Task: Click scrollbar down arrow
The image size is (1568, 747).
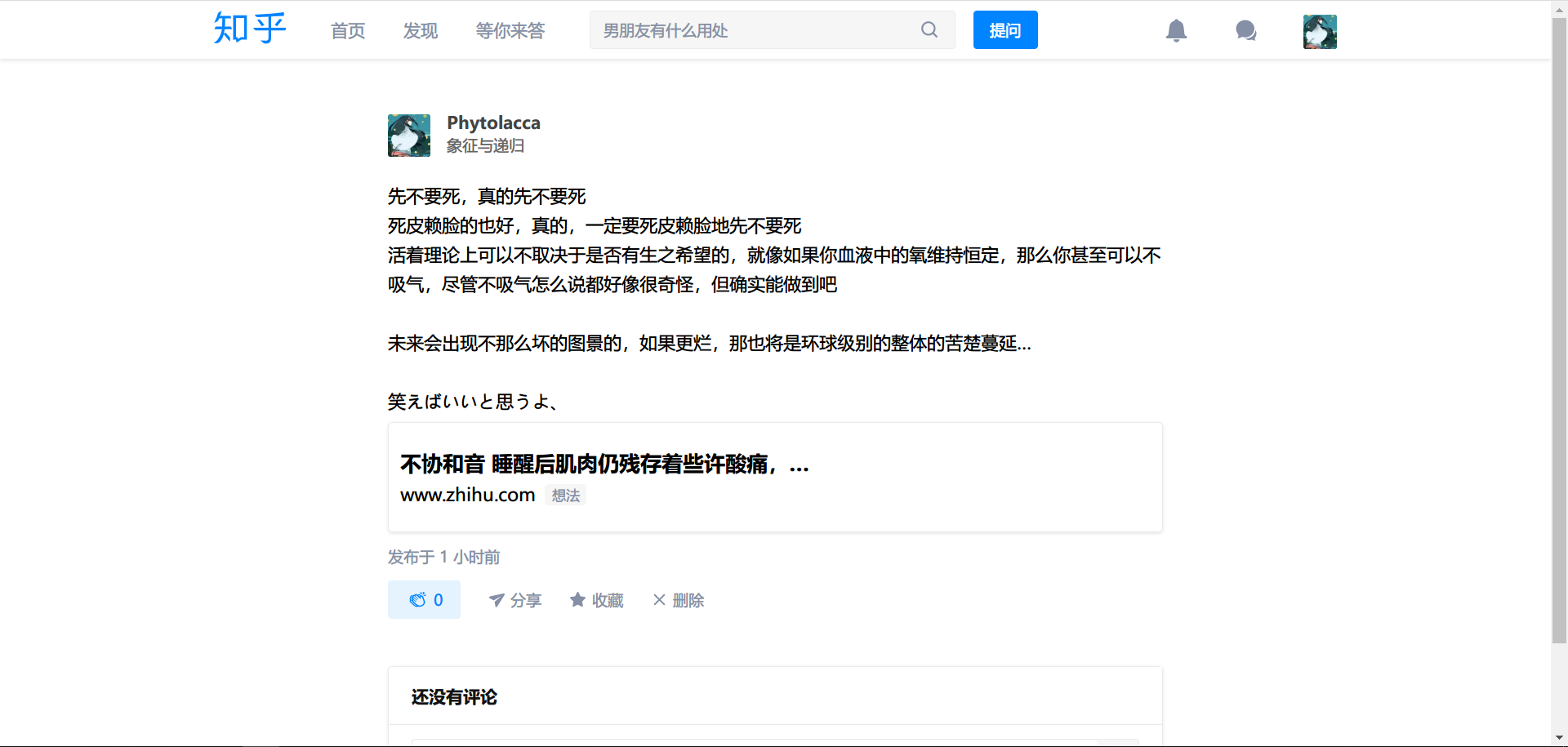Action: 1559,738
